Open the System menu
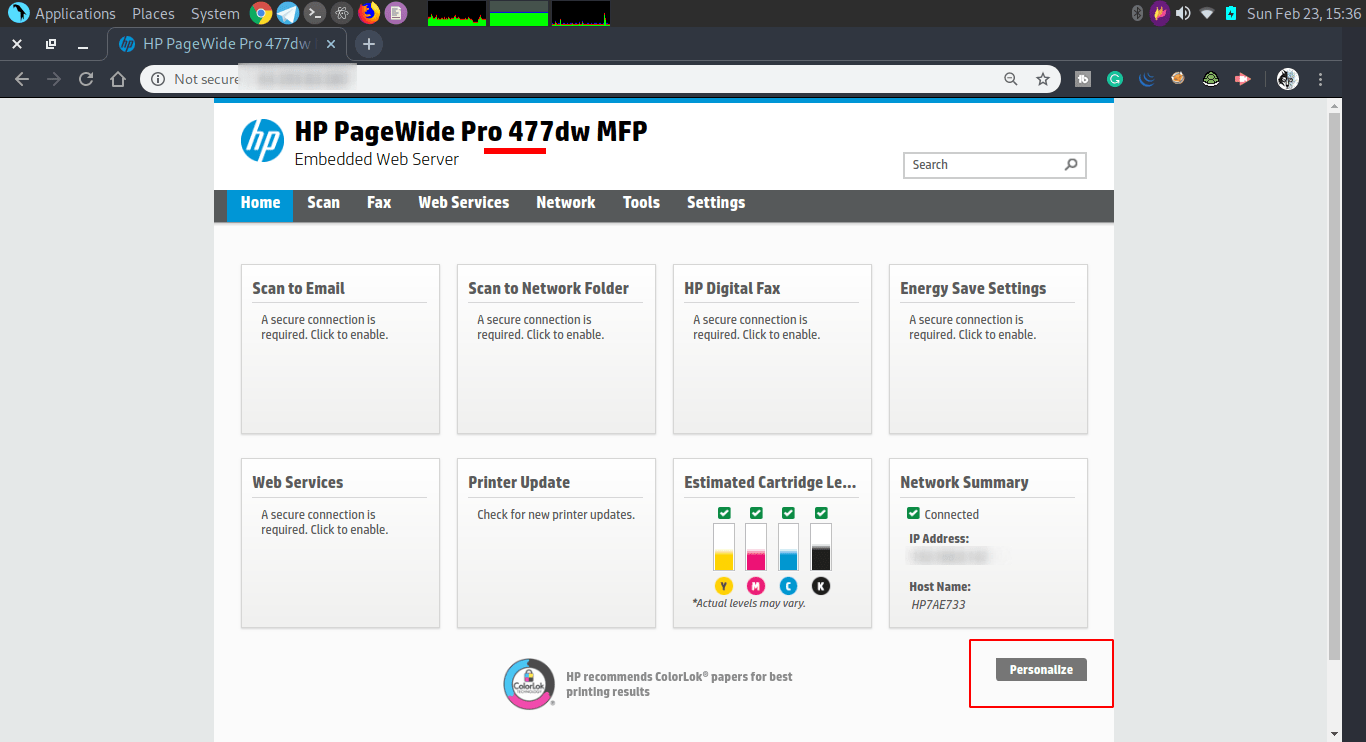Image resolution: width=1366 pixels, height=742 pixels. tap(215, 14)
